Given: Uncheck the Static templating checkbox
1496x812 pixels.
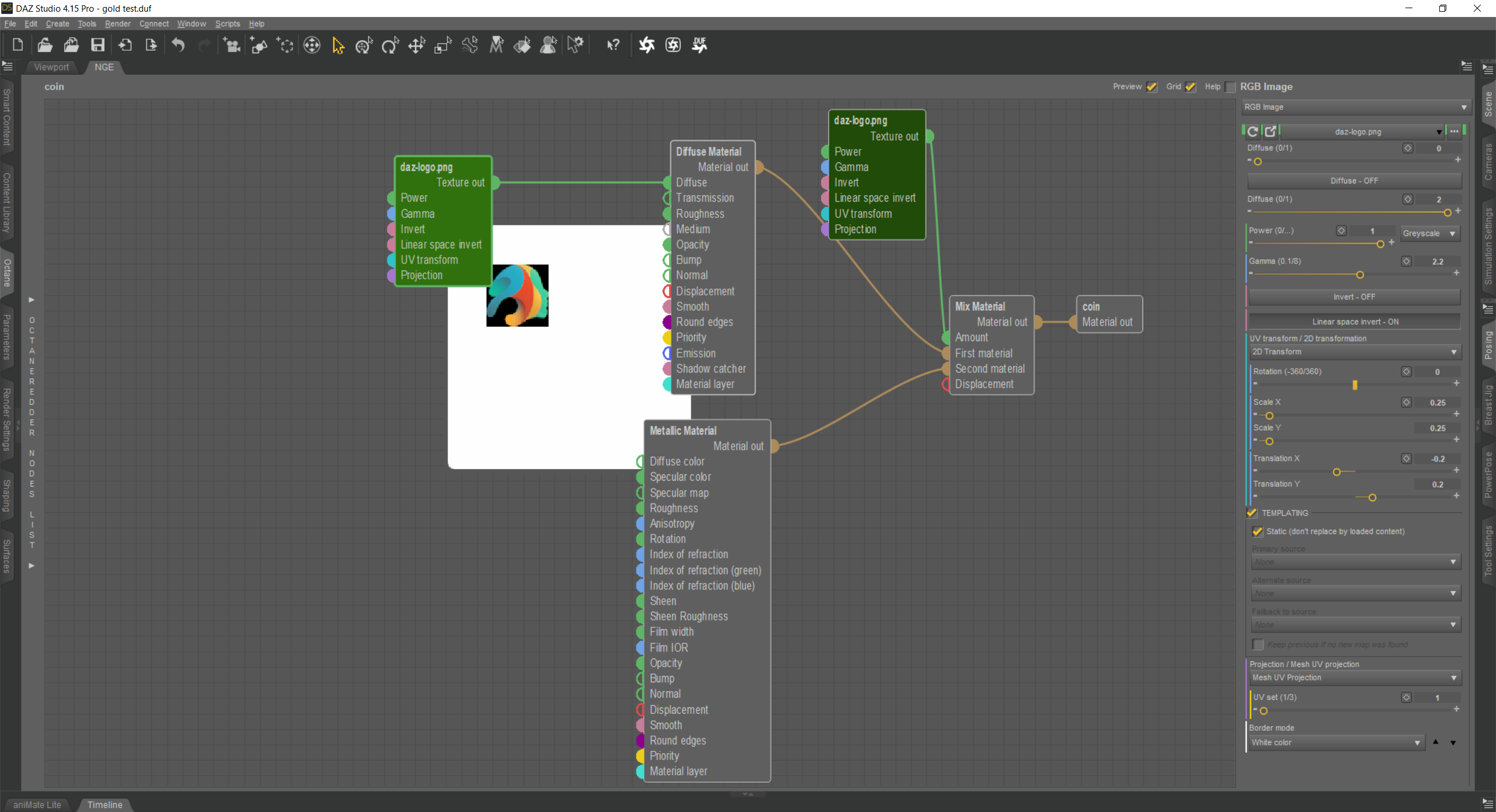Looking at the screenshot, I should coord(1258,532).
